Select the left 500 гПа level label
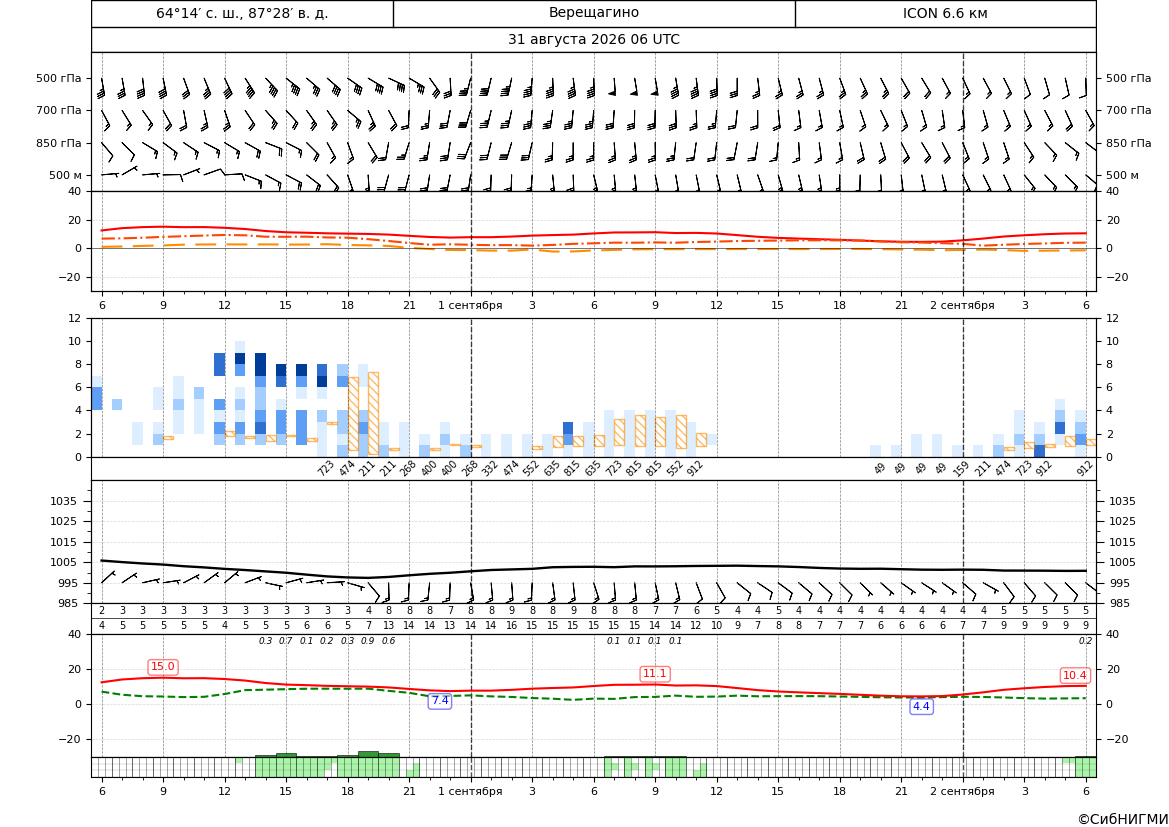 pos(59,78)
